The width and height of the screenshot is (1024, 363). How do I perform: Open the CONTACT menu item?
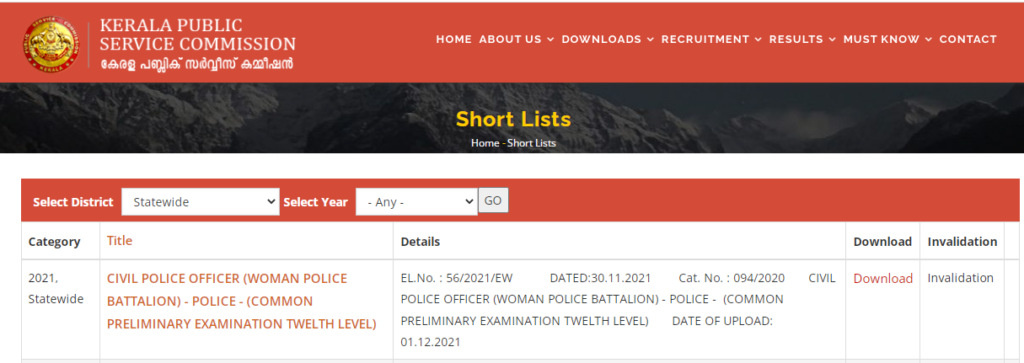click(968, 39)
